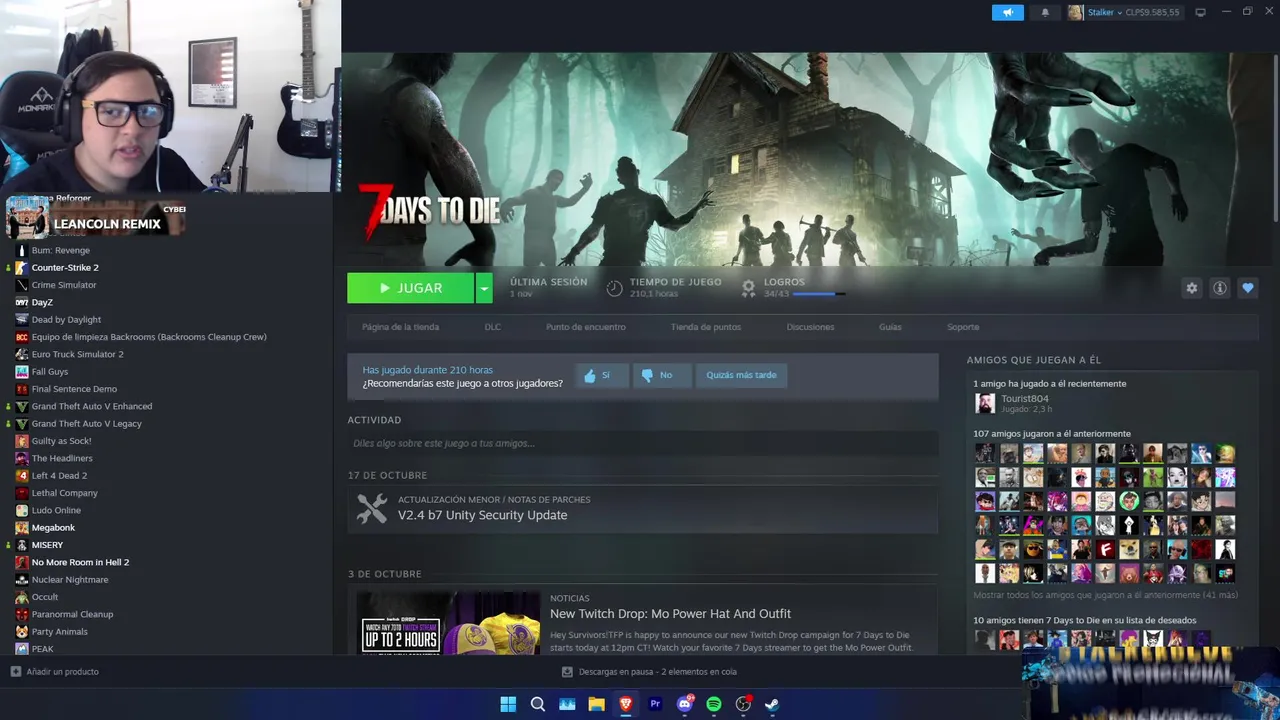Screen dimensions: 1280x720
Task: Click the Twitch Drop news thumbnail
Action: (448, 623)
